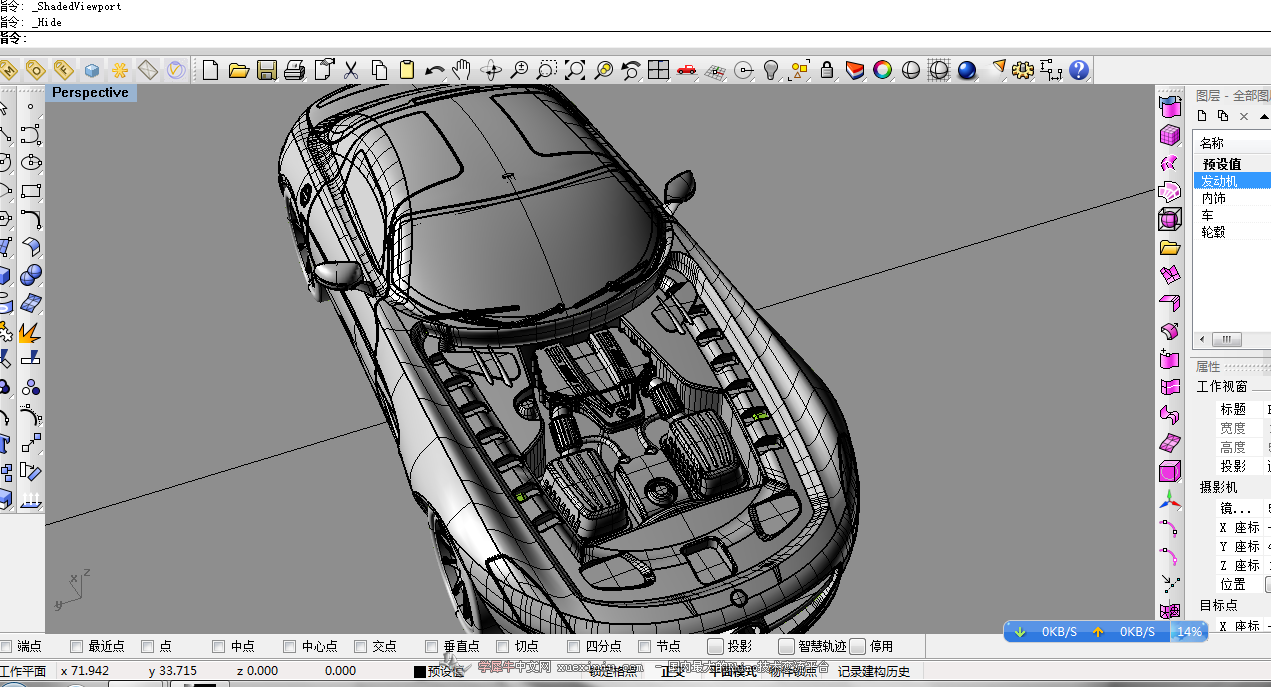
Task: Click the Zoom dynamic magnifier icon
Action: (x=519, y=70)
